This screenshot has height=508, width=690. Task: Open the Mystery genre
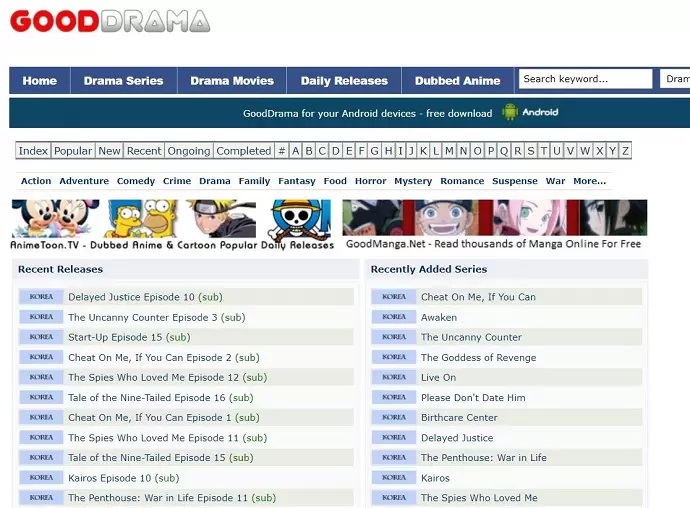coord(413,181)
